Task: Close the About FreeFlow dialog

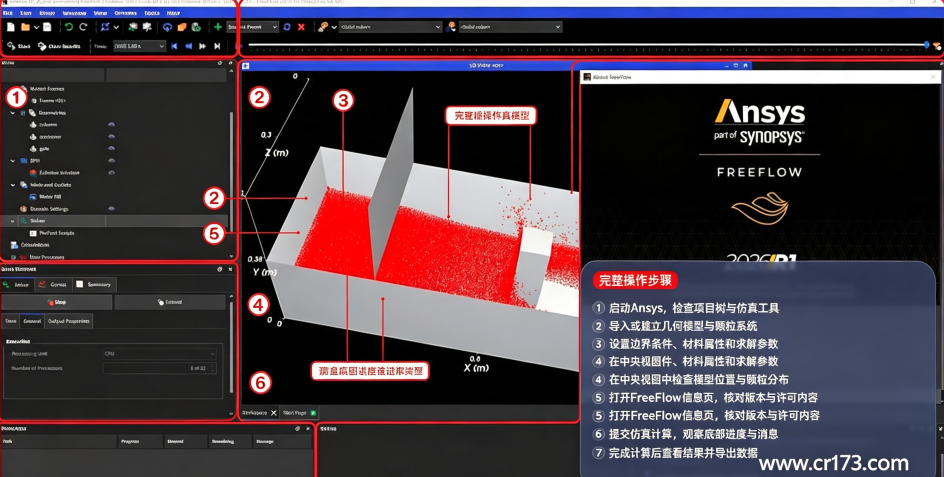Action: (933, 77)
